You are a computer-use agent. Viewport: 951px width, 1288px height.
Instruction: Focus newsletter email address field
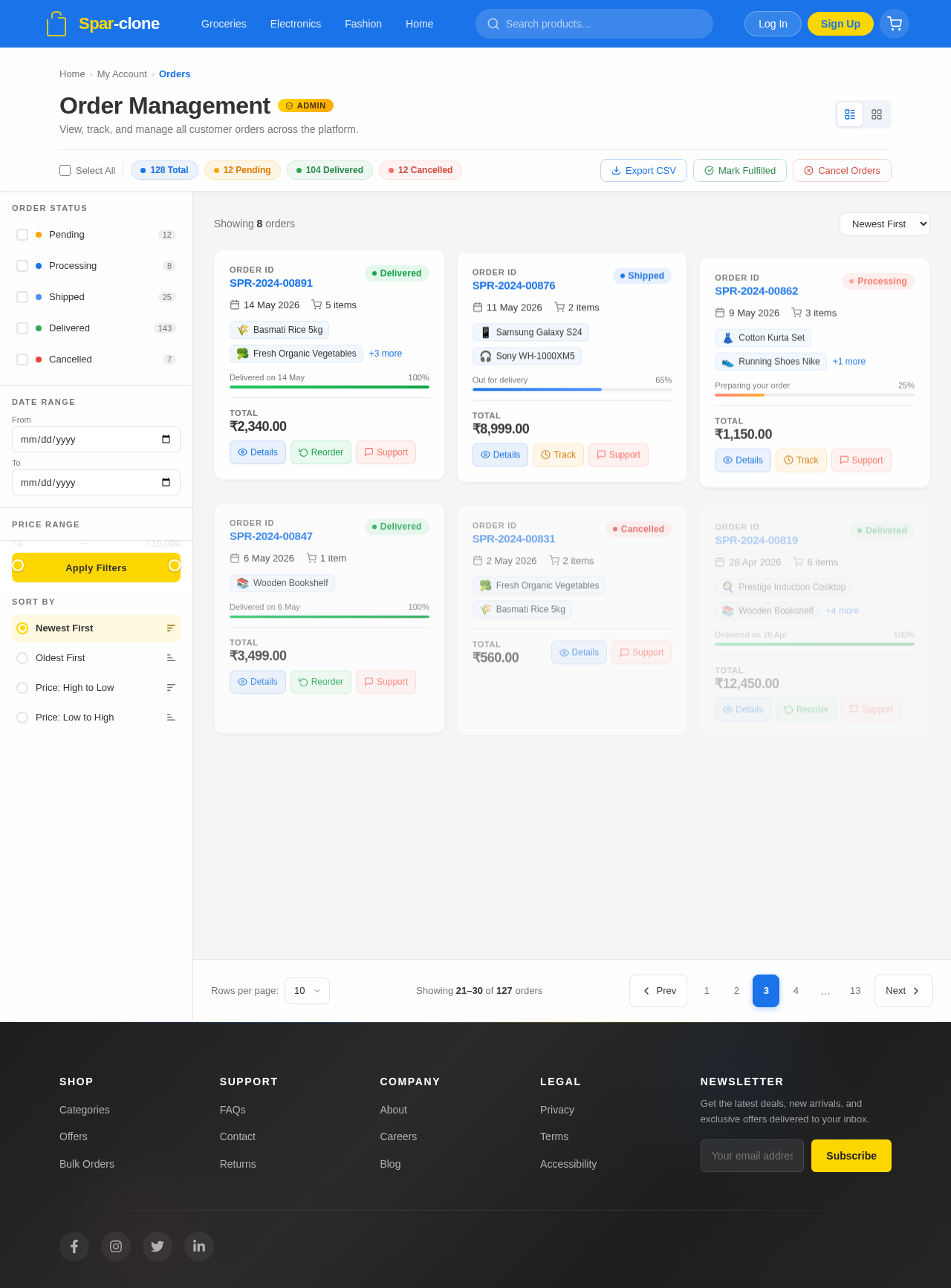(x=752, y=1156)
